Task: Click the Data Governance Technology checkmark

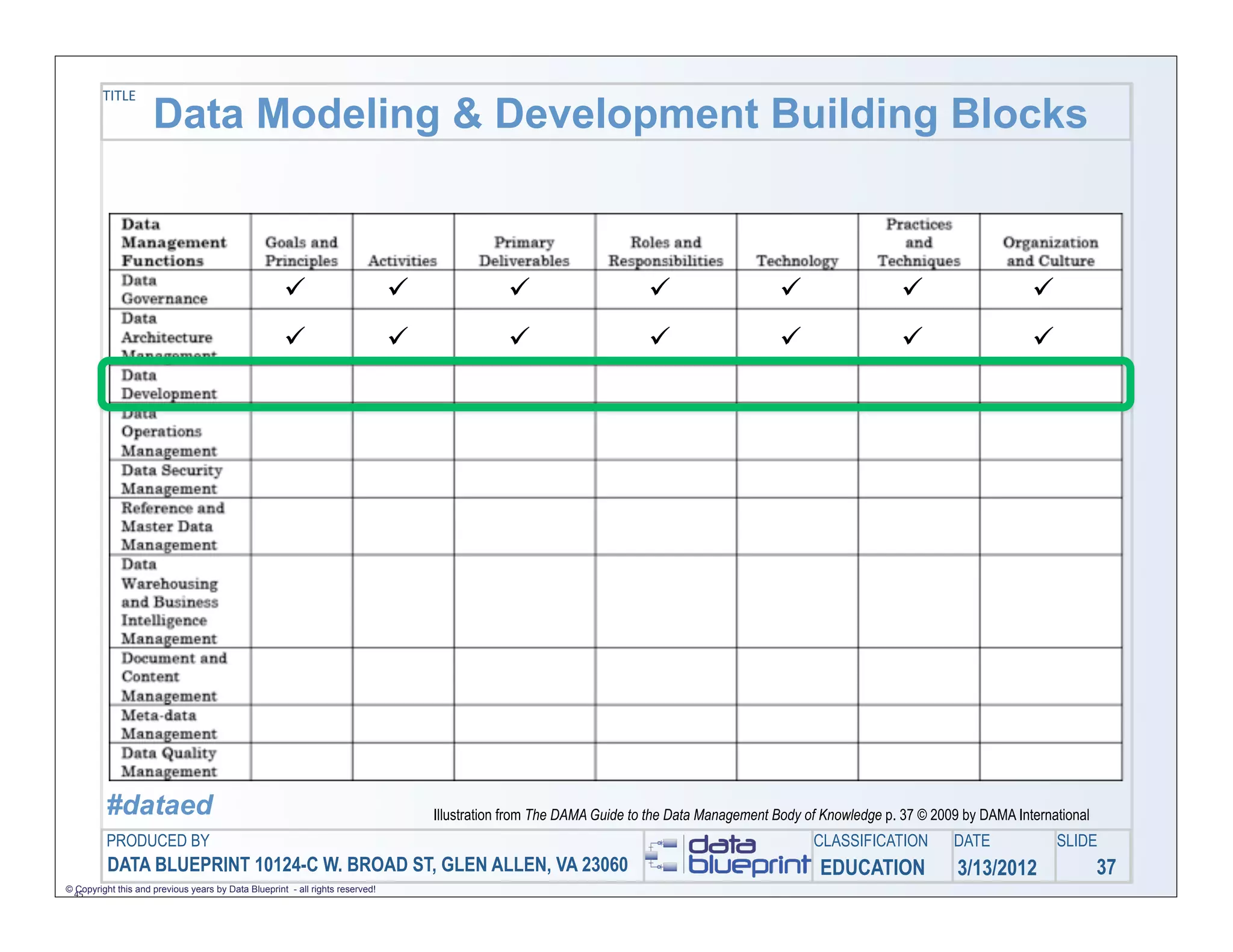Action: click(791, 286)
